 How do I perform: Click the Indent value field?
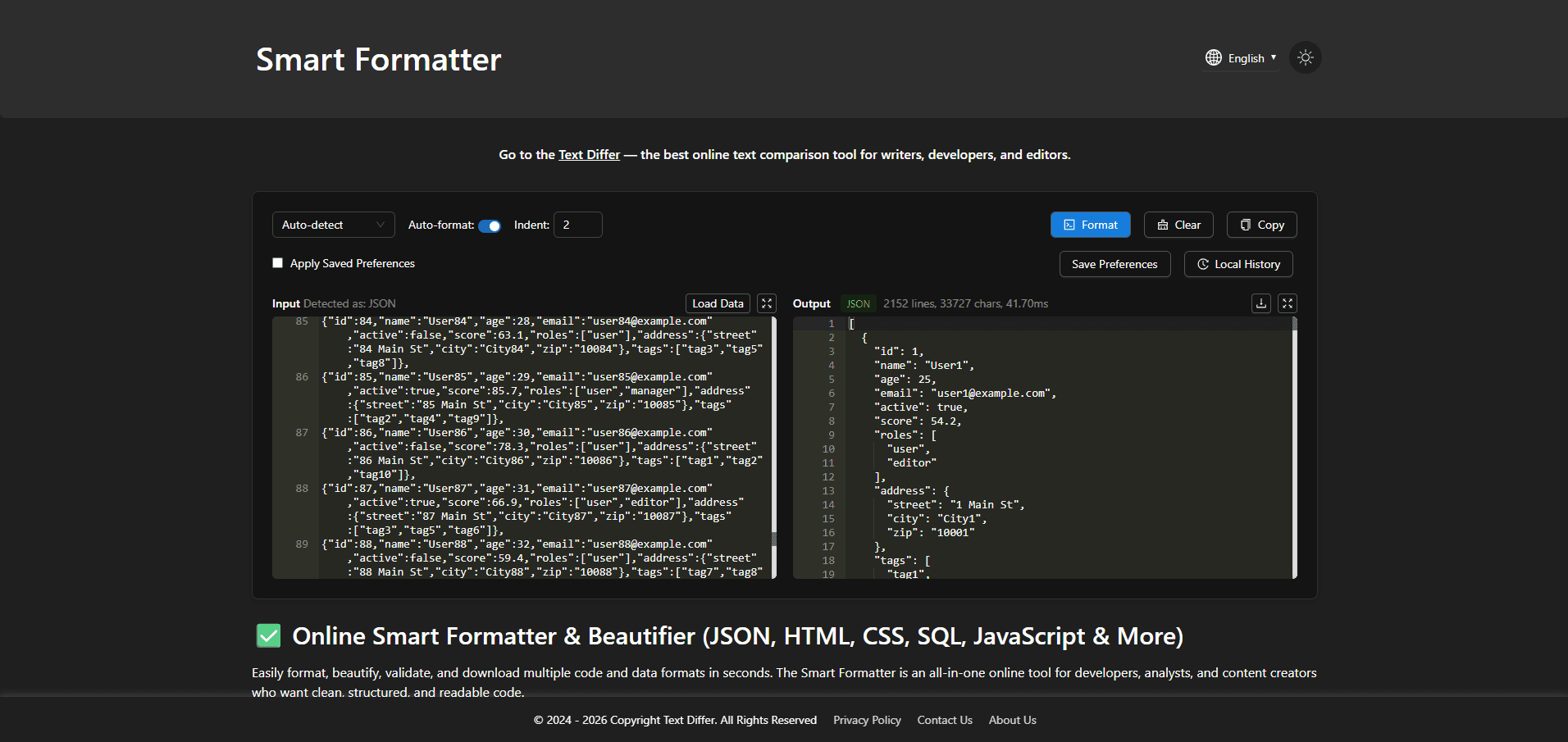(577, 225)
